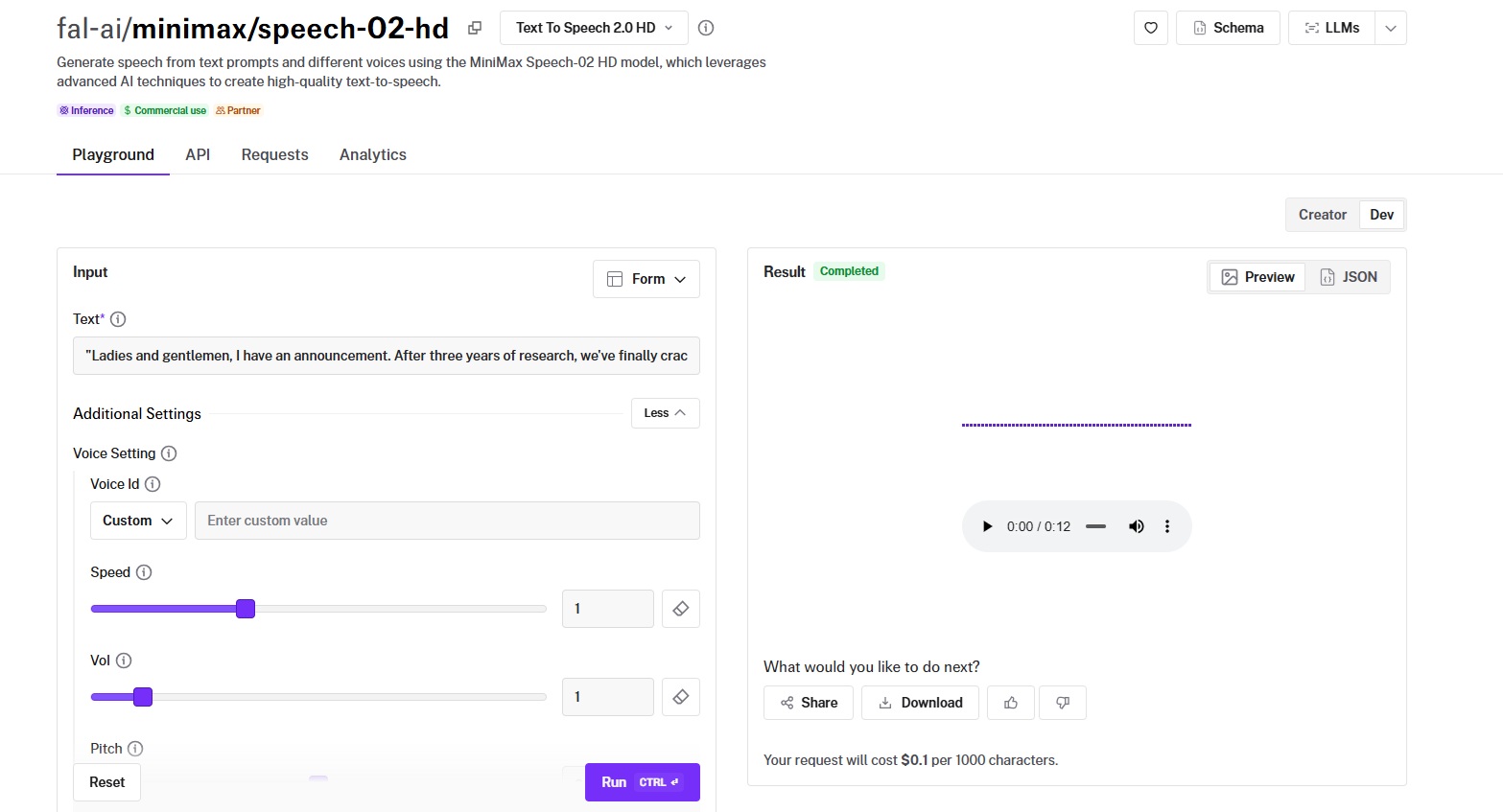Play the generated audio
Screen dimensions: 1503x812
pos(987,526)
